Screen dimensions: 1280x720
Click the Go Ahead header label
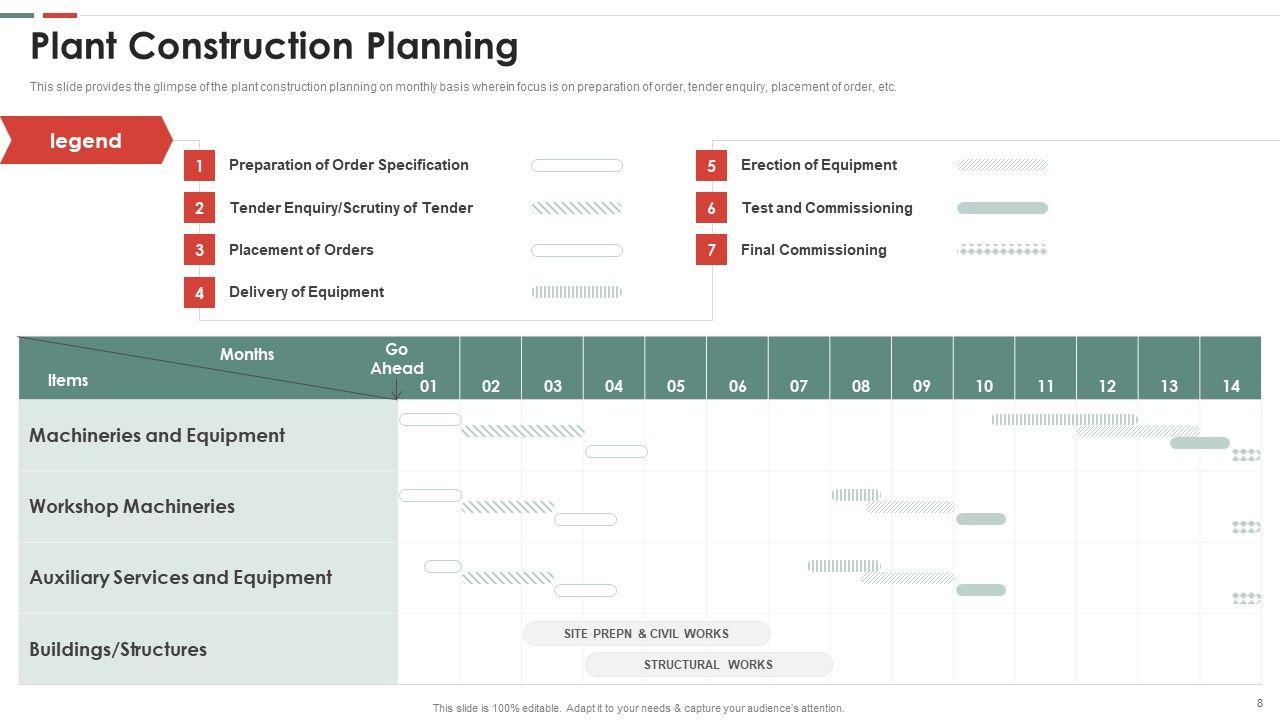click(x=397, y=358)
